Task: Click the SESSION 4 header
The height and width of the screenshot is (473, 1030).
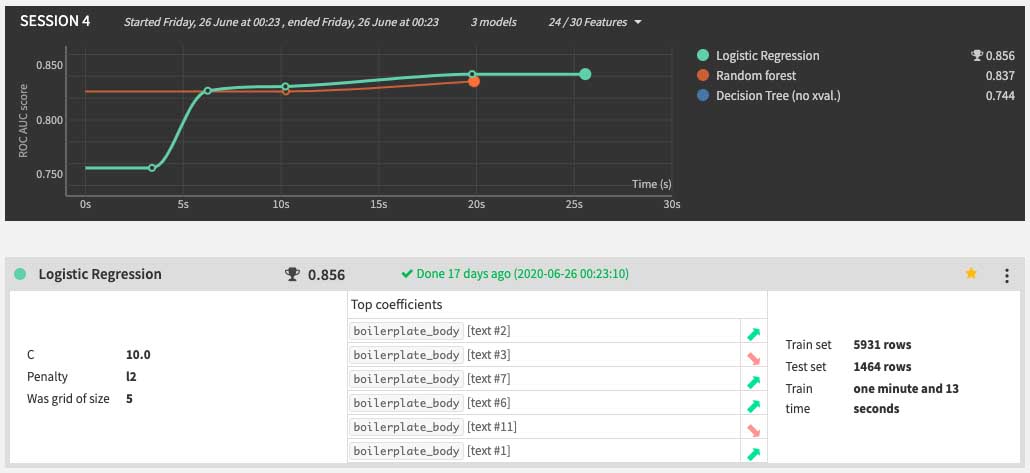Action: coord(55,21)
